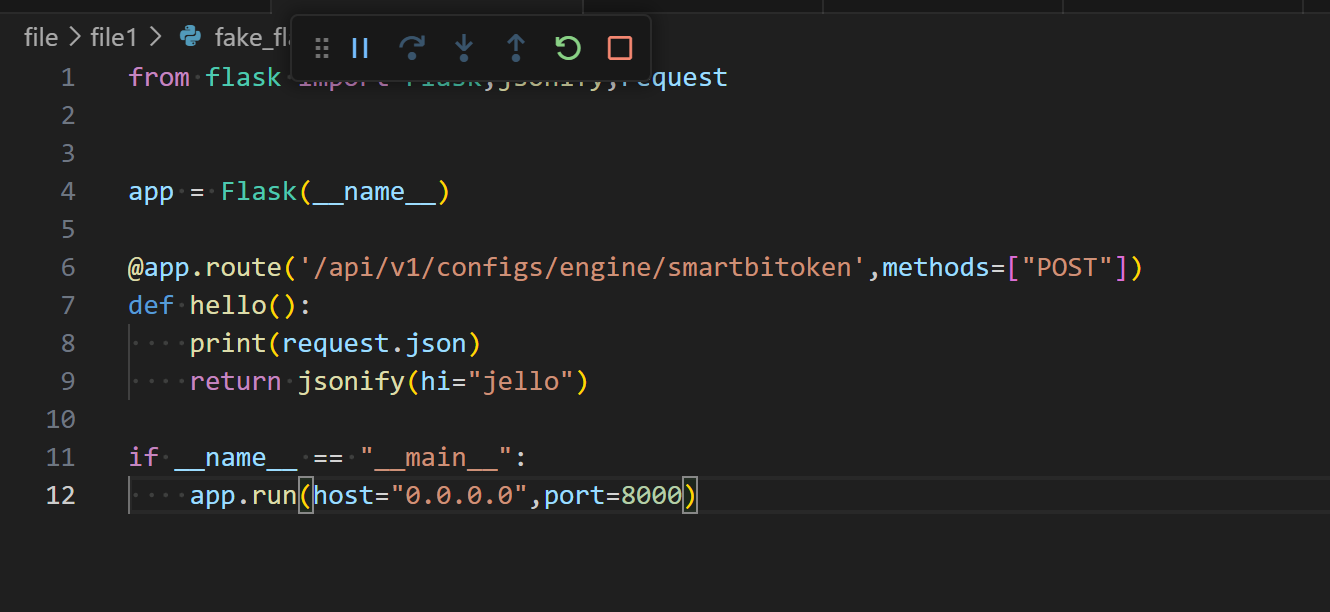Image resolution: width=1330 pixels, height=612 pixels.
Task: Click the Step Over debug icon
Action: [x=412, y=48]
